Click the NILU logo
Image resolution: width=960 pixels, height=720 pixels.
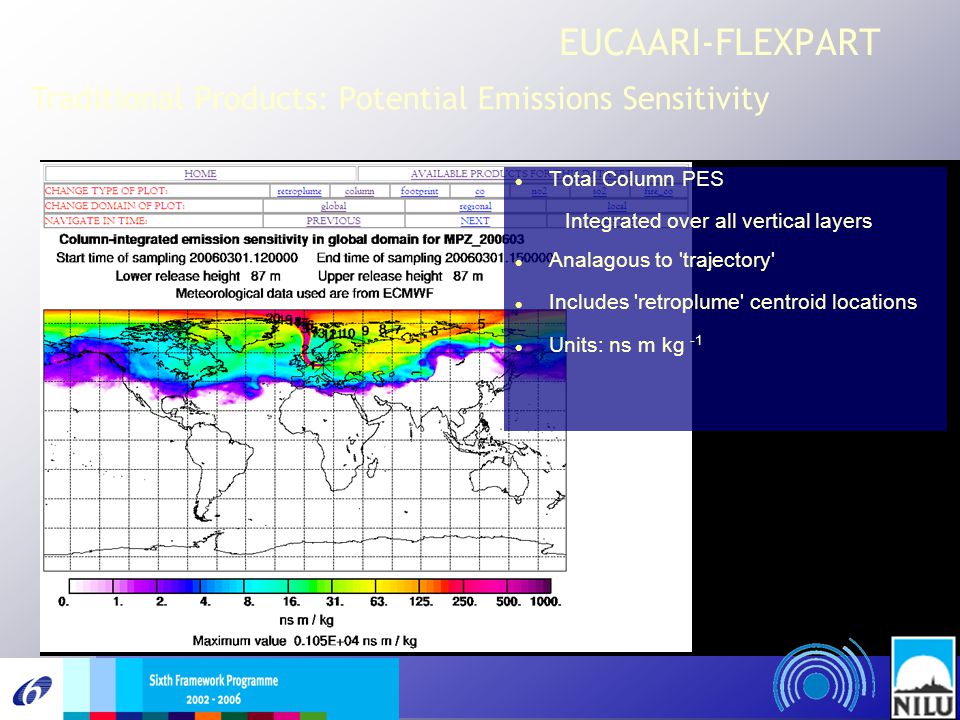pos(923,678)
